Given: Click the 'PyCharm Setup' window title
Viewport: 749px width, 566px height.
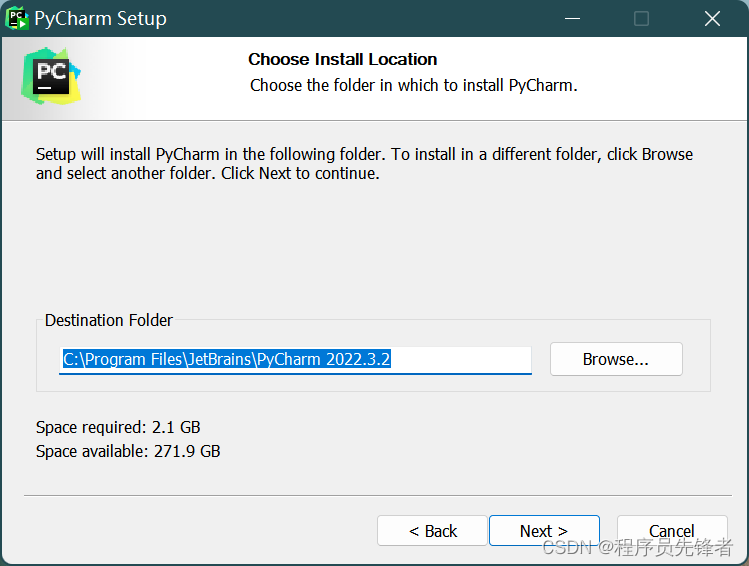Looking at the screenshot, I should (100, 19).
